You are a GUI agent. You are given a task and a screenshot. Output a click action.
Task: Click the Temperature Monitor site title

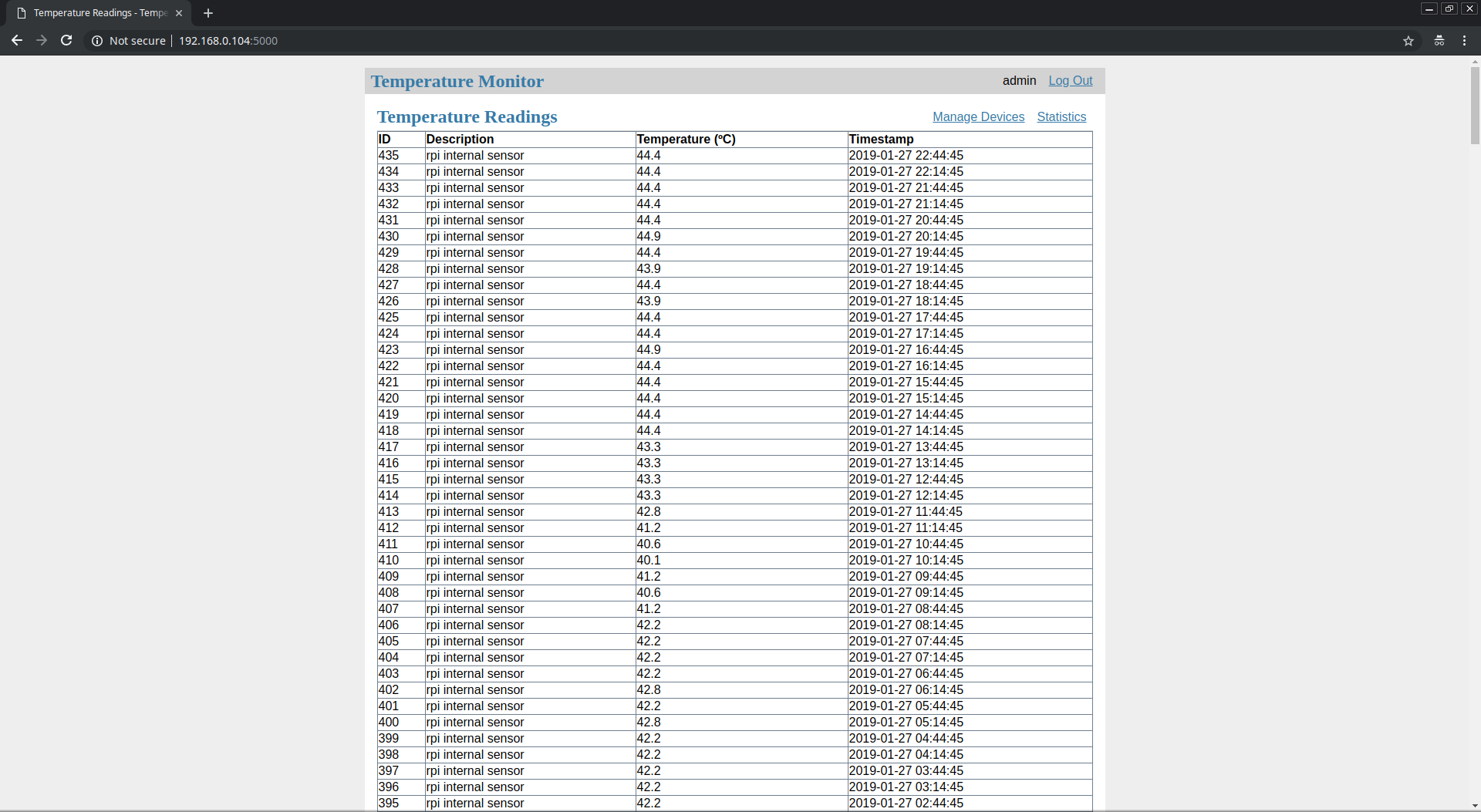[x=457, y=82]
